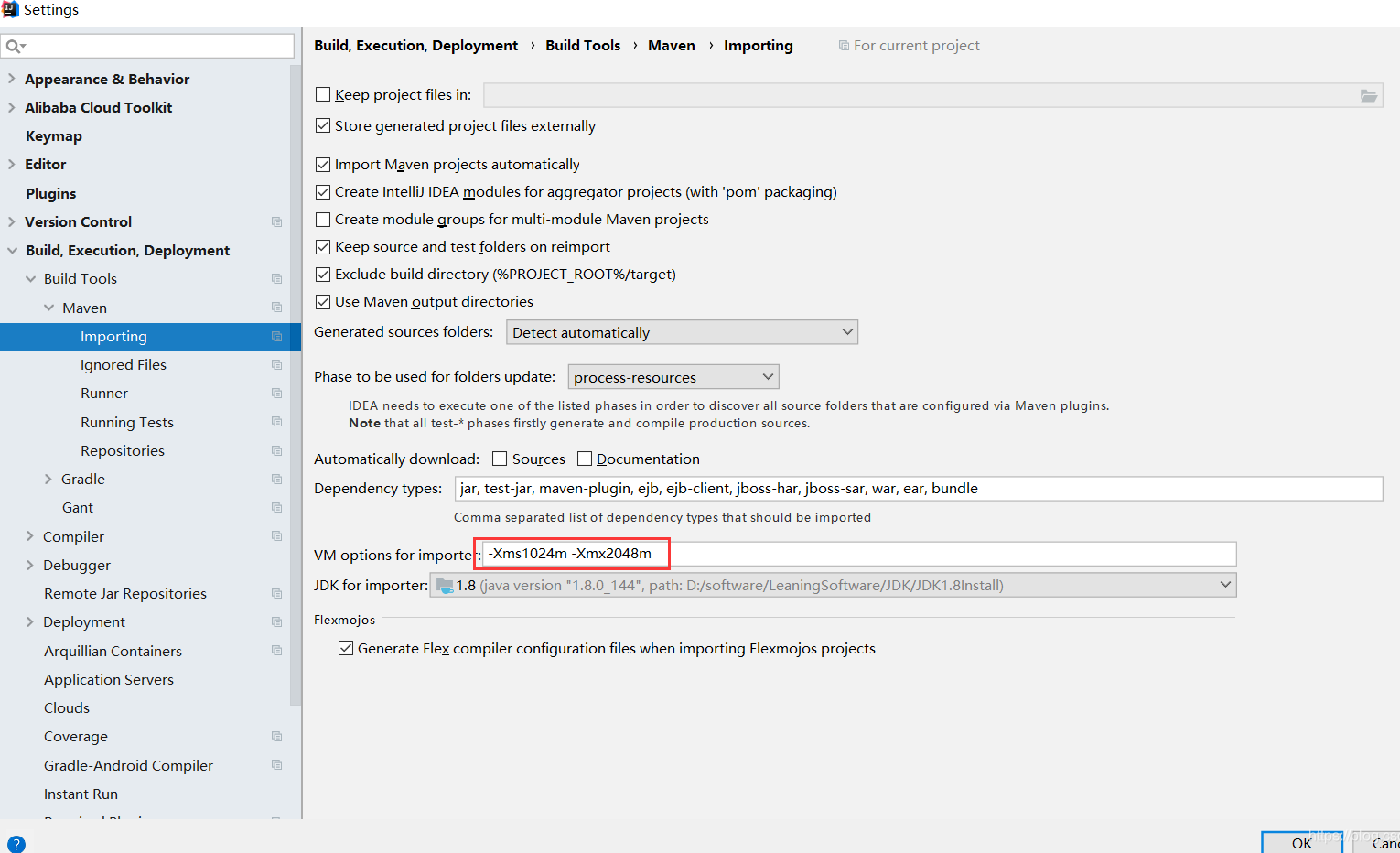The height and width of the screenshot is (853, 1400).
Task: Collapse Build, Execution, Deployment section
Action: (x=12, y=250)
